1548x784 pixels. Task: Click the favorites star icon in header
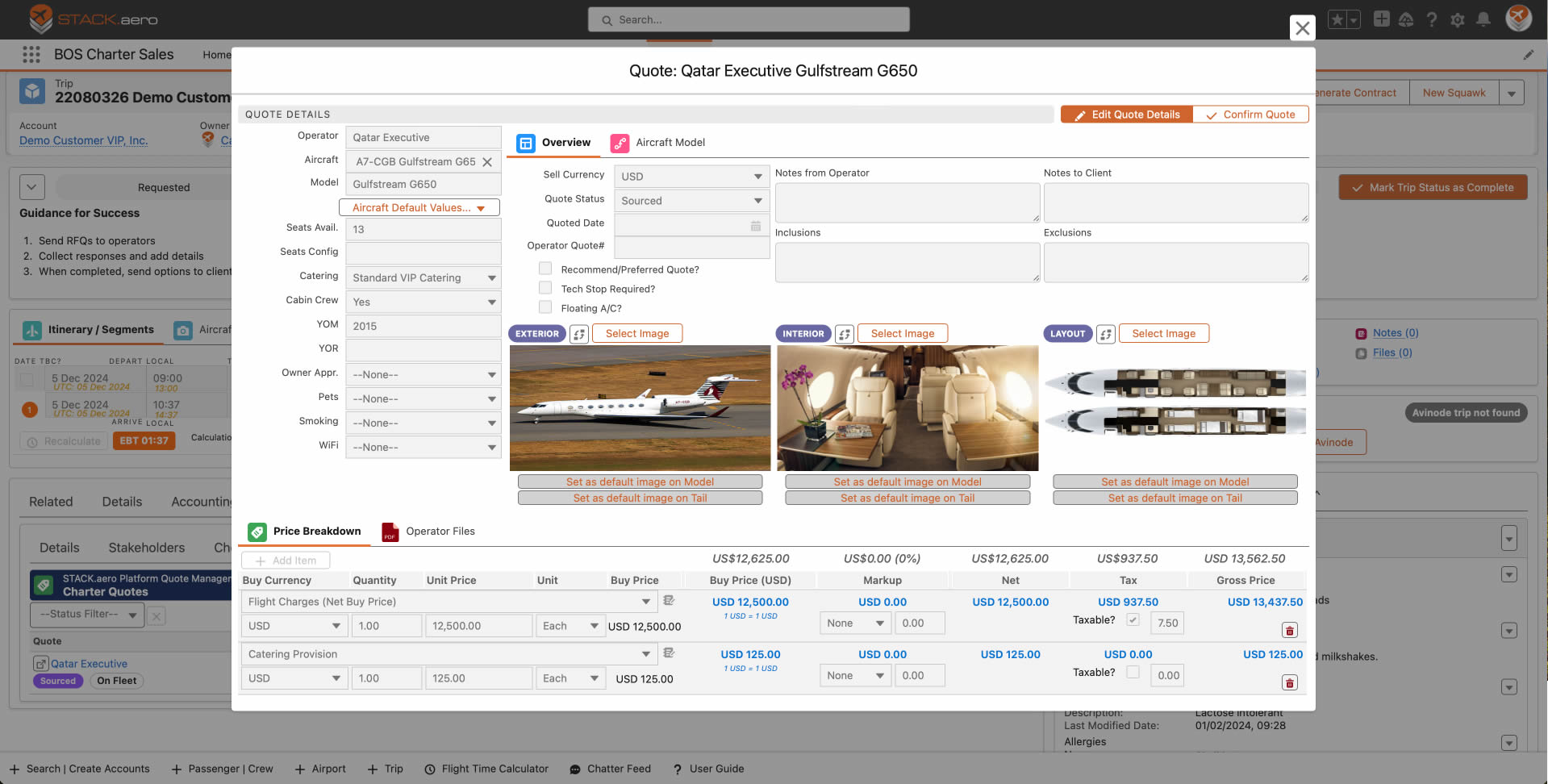pos(1337,19)
